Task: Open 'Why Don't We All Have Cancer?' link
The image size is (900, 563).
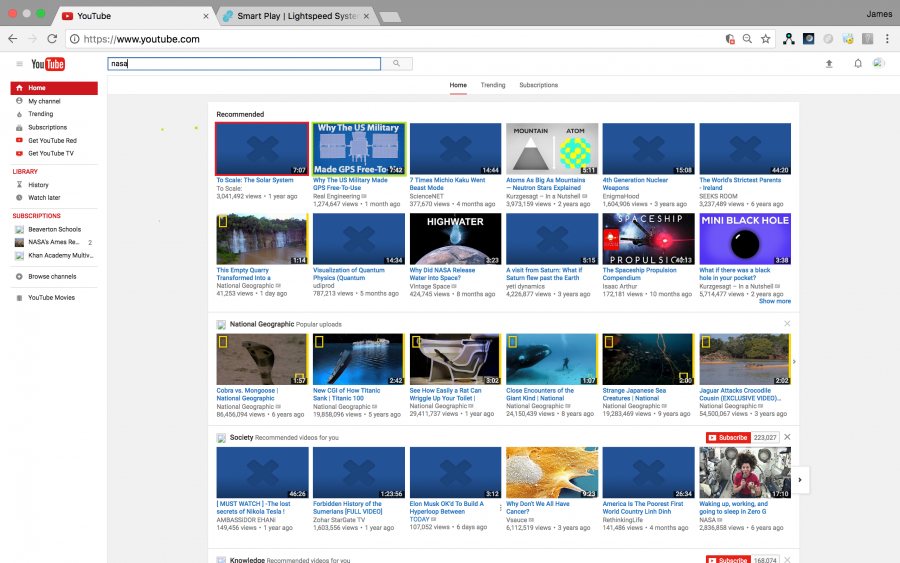Action: coord(538,508)
